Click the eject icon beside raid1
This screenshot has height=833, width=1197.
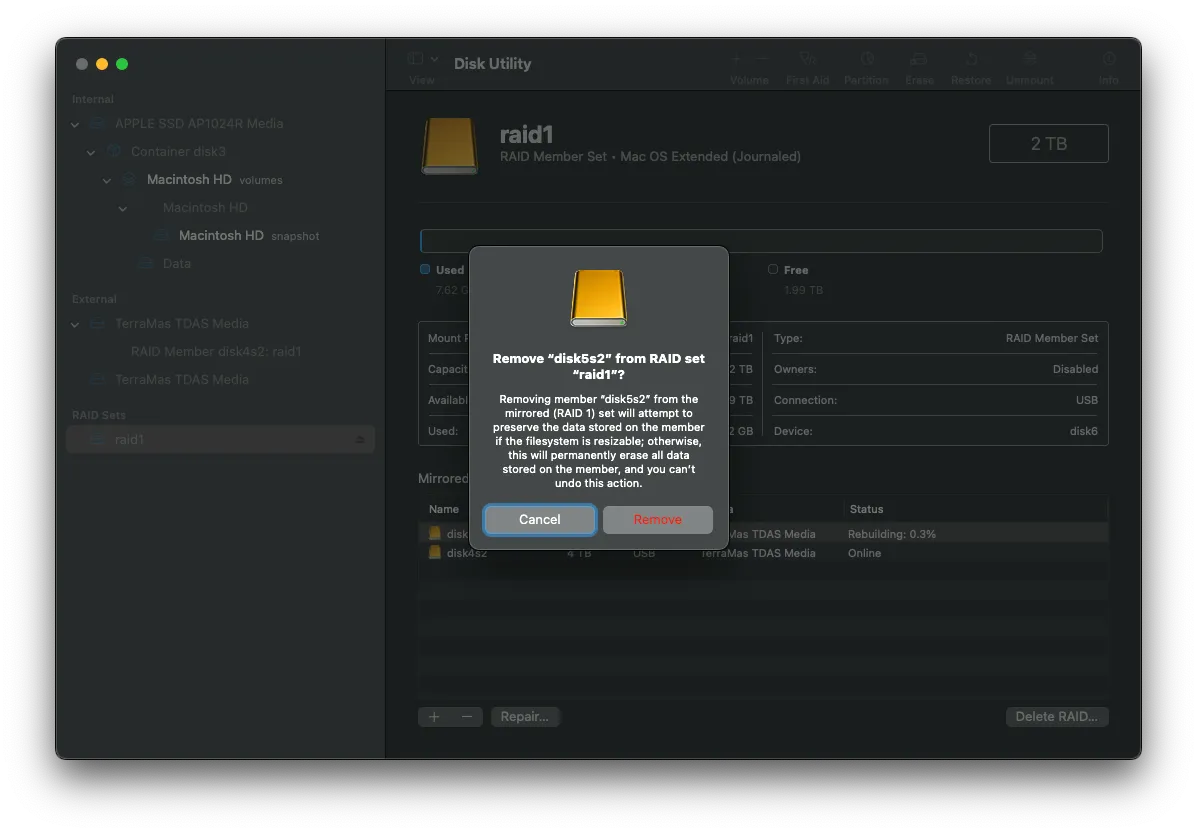click(x=360, y=440)
